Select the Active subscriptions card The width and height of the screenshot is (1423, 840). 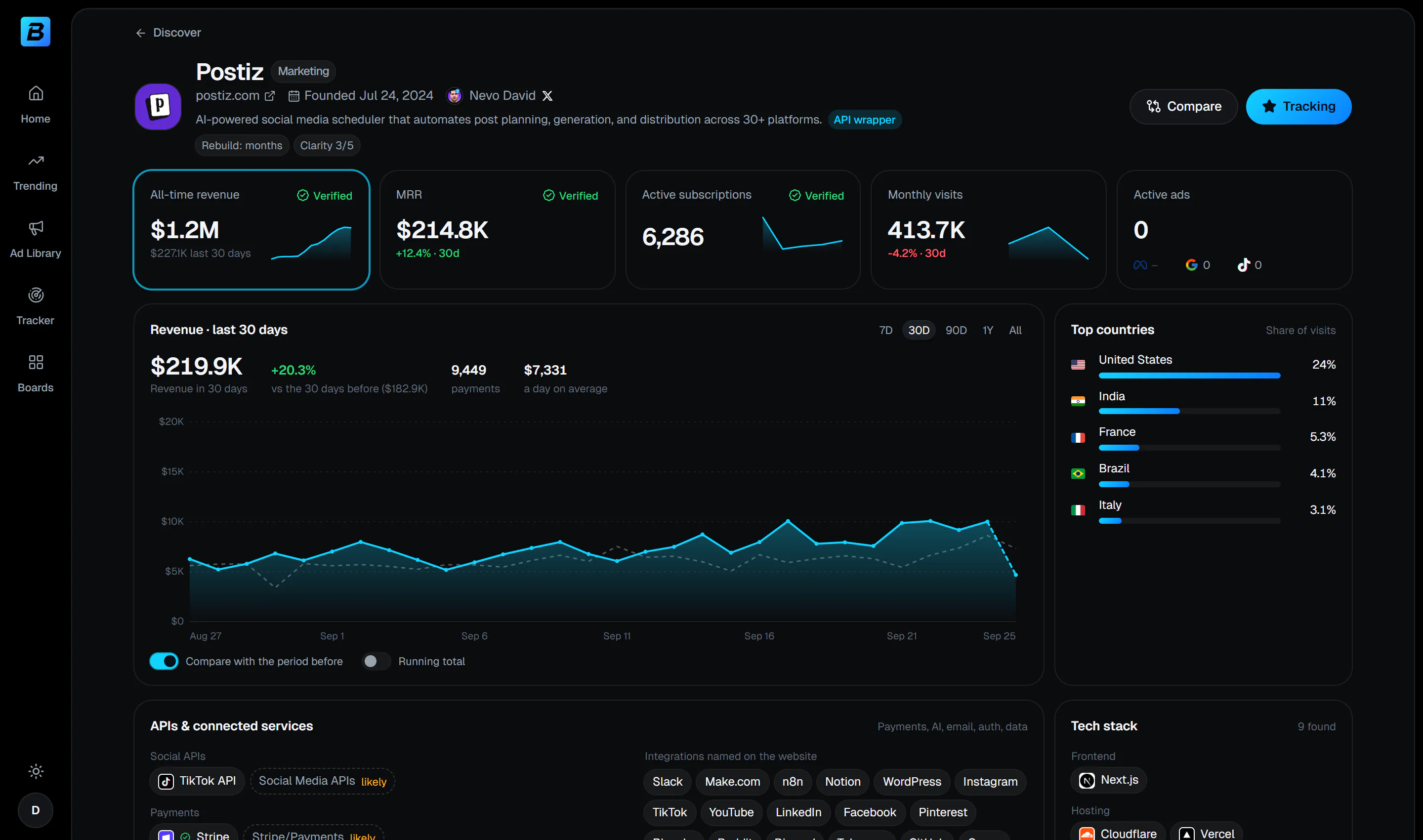point(743,230)
